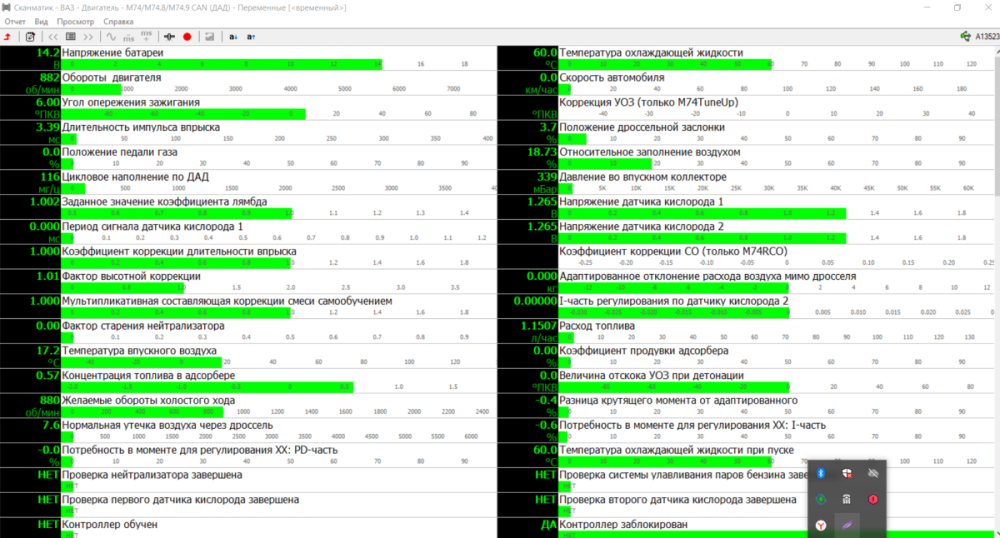Select the Цикловое наполнение по ДАД row
The image size is (1000, 538).
(x=248, y=182)
